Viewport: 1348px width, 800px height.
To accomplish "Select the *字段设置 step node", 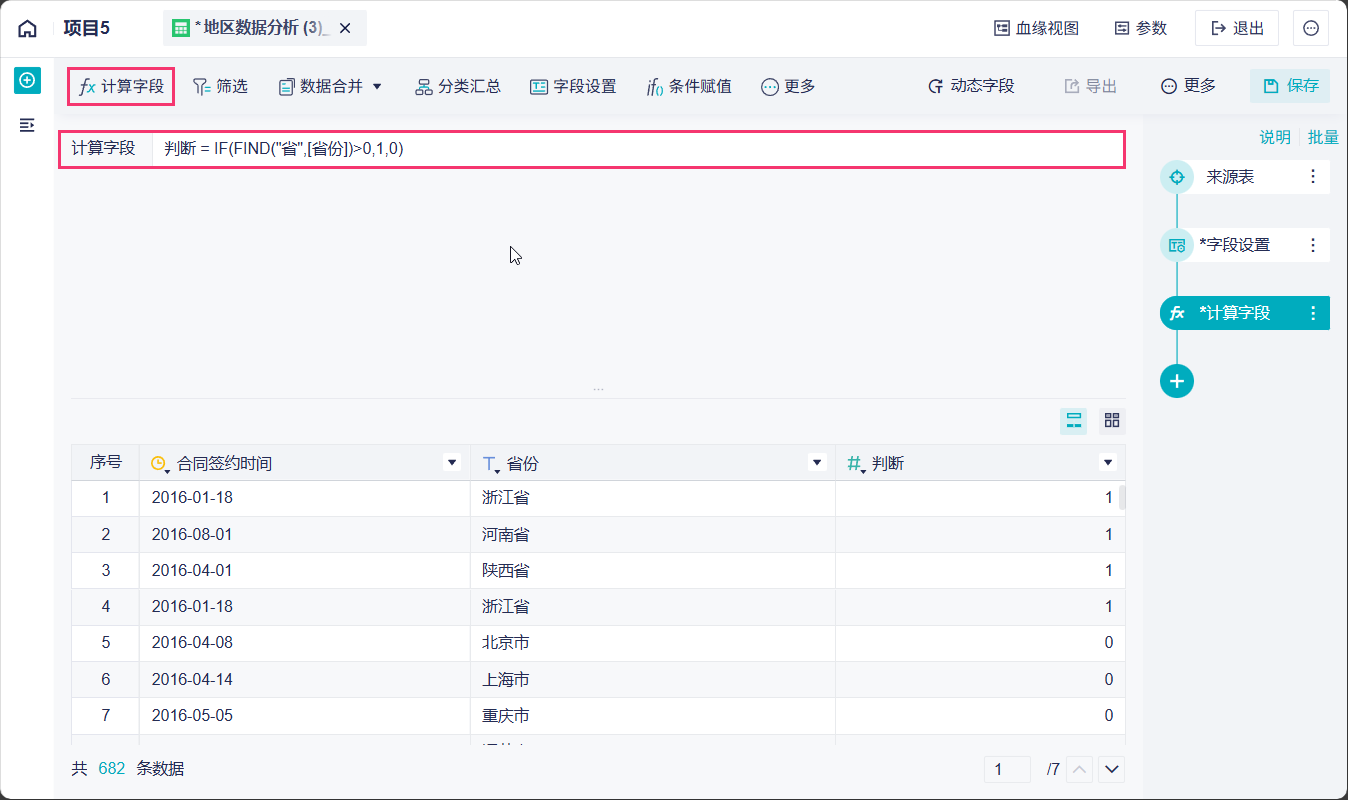I will pos(1245,245).
